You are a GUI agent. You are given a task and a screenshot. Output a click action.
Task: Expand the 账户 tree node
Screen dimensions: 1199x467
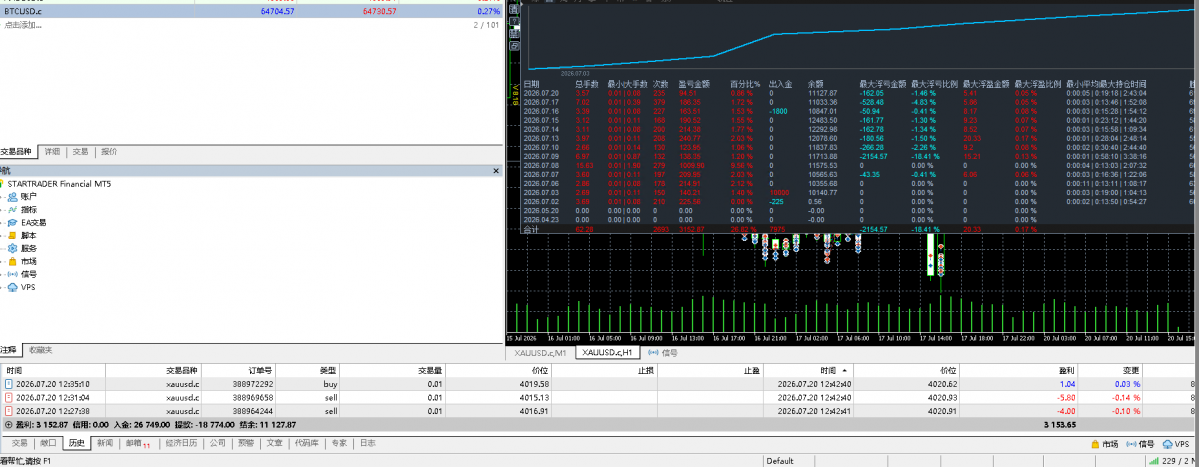2,196
